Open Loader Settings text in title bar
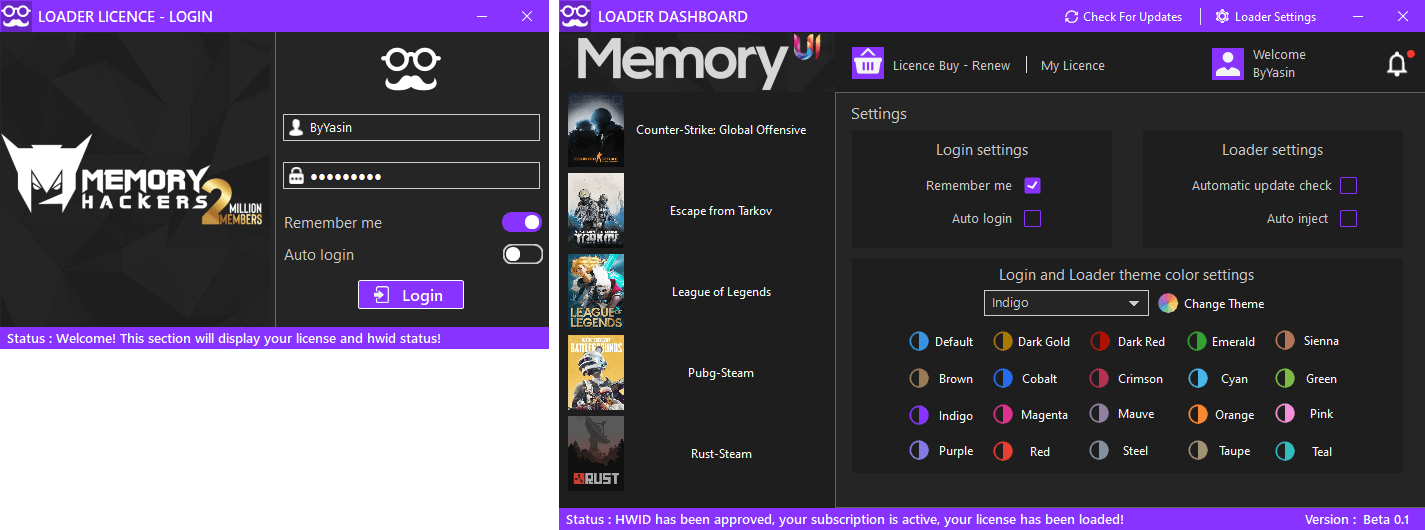 (1275, 17)
